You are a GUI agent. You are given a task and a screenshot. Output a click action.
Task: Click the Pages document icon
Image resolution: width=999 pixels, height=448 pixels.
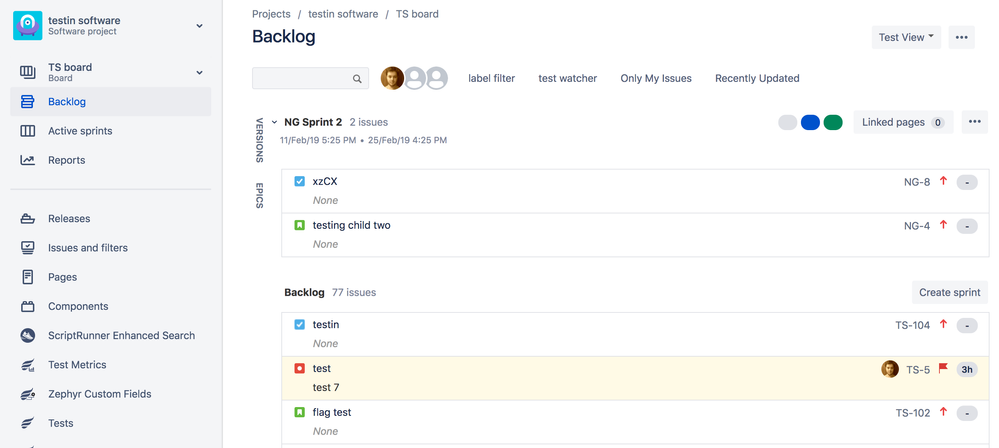click(27, 277)
